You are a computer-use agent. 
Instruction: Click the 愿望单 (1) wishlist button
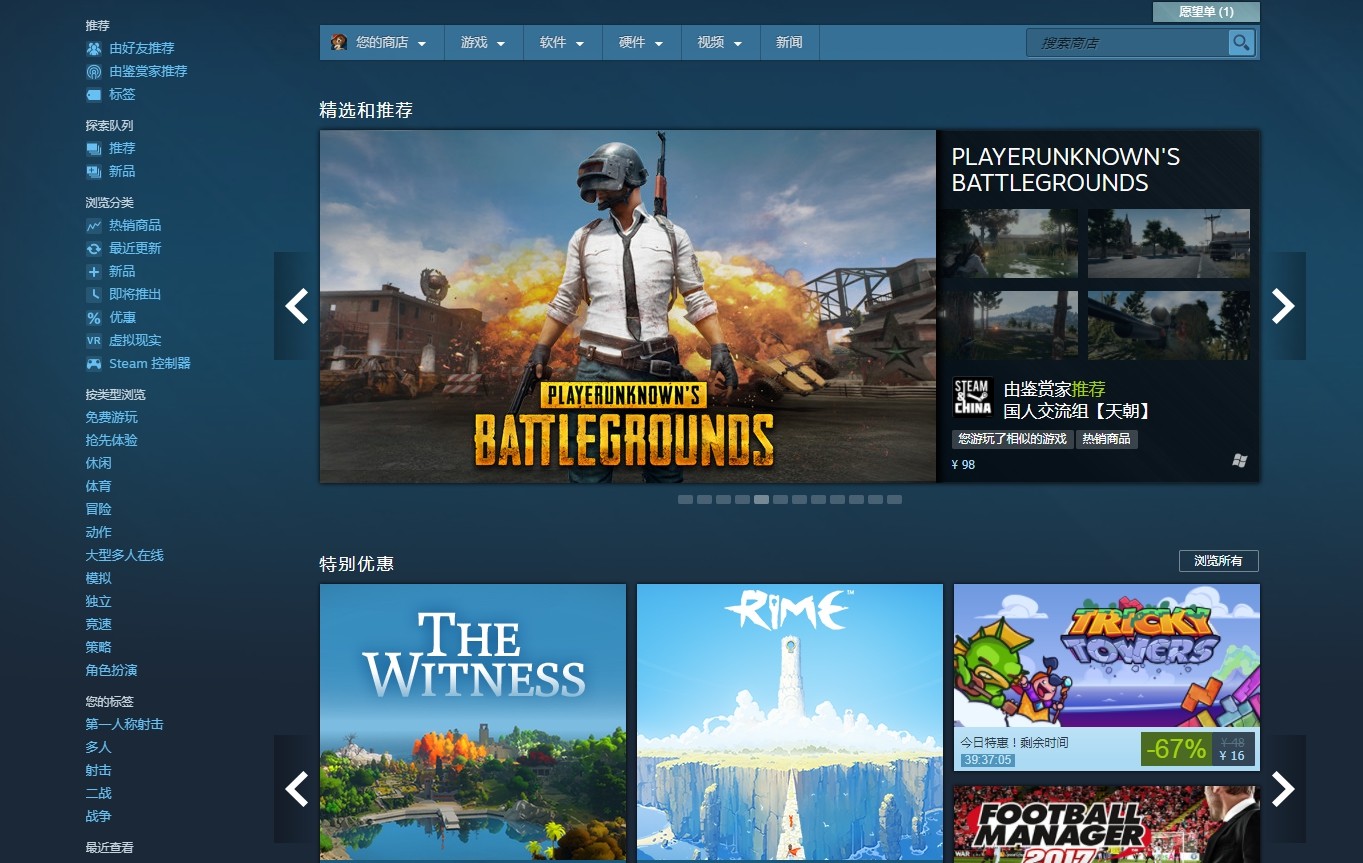tap(1206, 12)
